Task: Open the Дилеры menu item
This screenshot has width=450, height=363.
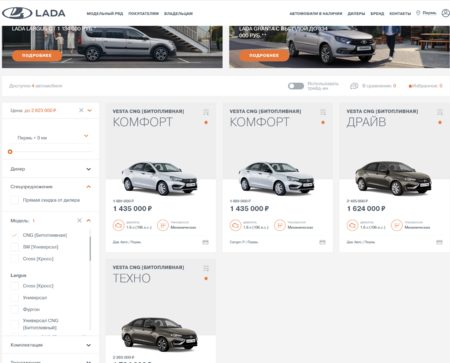Action: [x=356, y=14]
